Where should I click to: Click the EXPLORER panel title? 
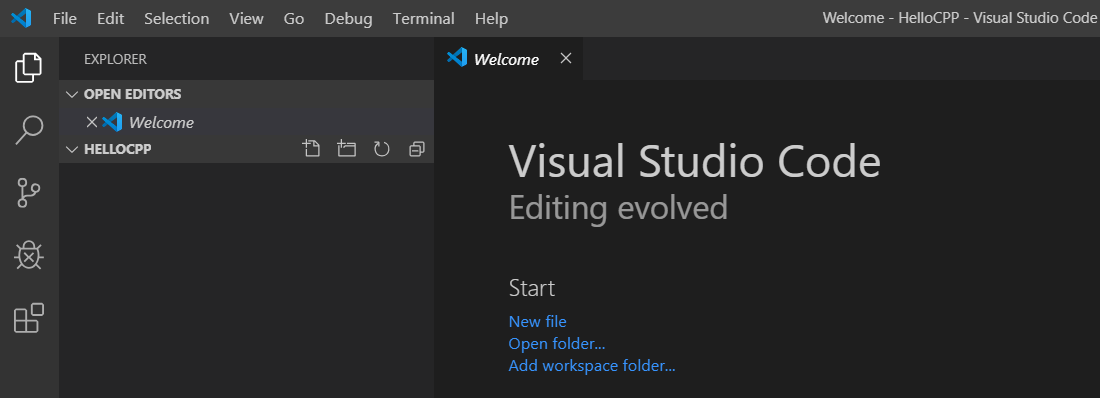coord(115,59)
